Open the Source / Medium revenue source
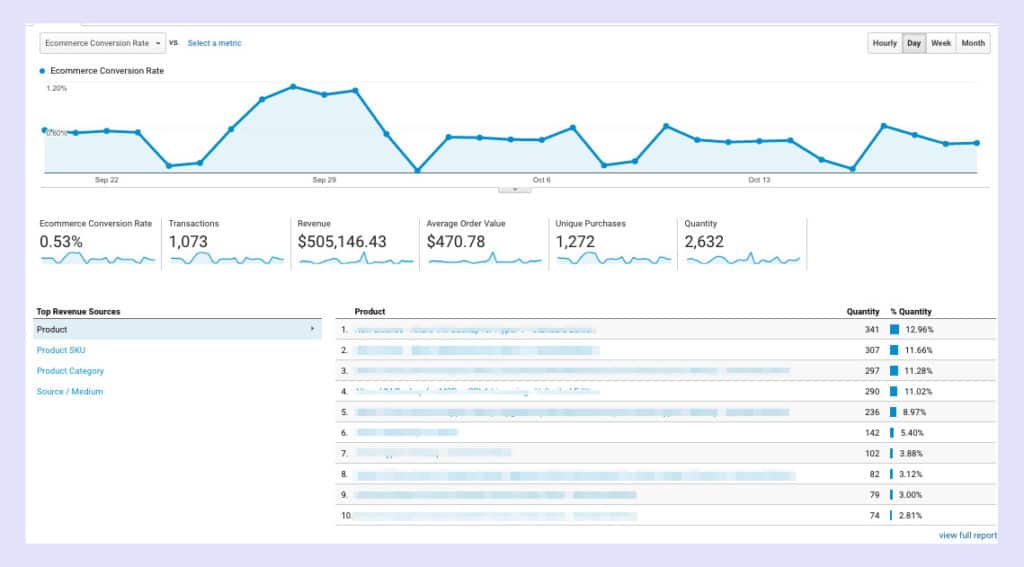This screenshot has height=567, width=1024. [70, 392]
